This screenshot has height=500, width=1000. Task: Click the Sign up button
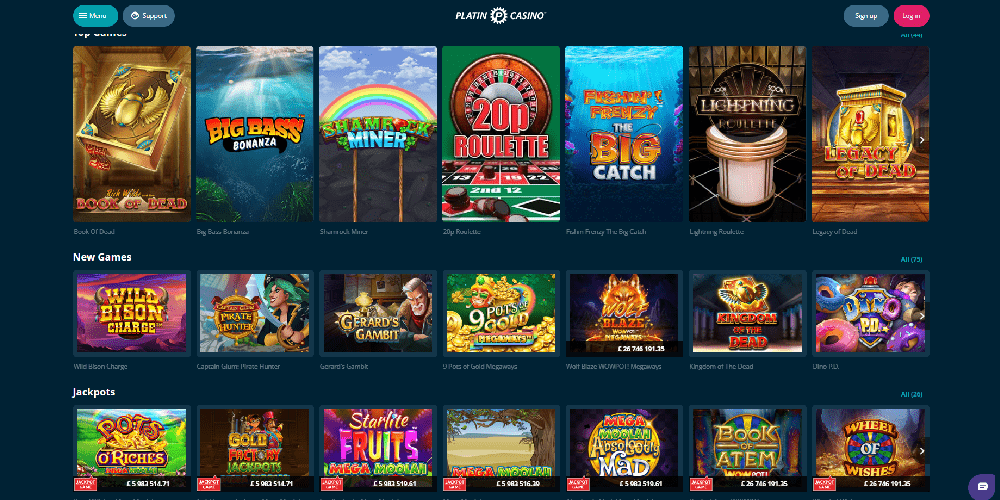tap(865, 16)
